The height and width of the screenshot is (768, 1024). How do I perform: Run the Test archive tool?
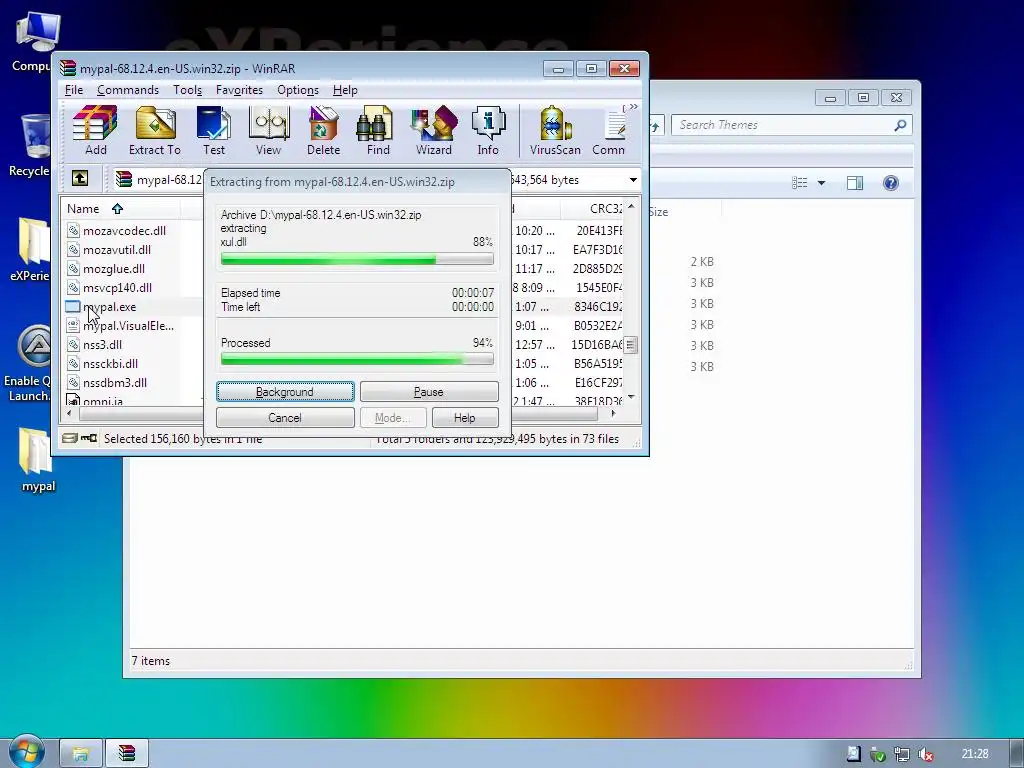214,131
